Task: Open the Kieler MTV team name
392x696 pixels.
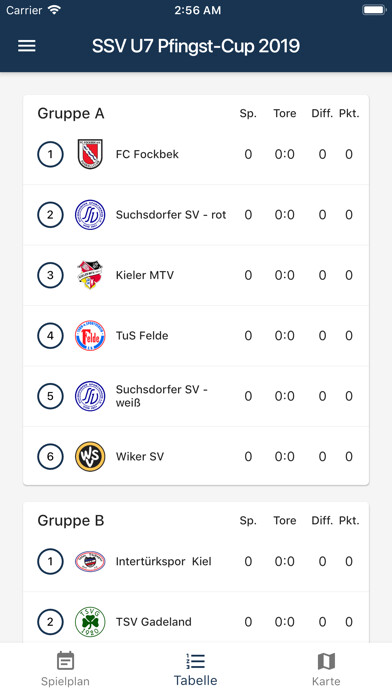Action: pyautogui.click(x=145, y=275)
